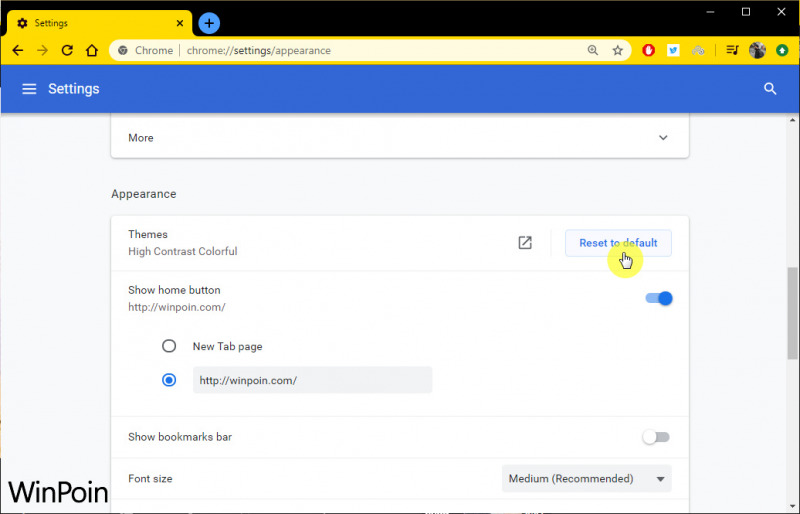Click the address bar URL
This screenshot has height=514, width=800.
(259, 51)
